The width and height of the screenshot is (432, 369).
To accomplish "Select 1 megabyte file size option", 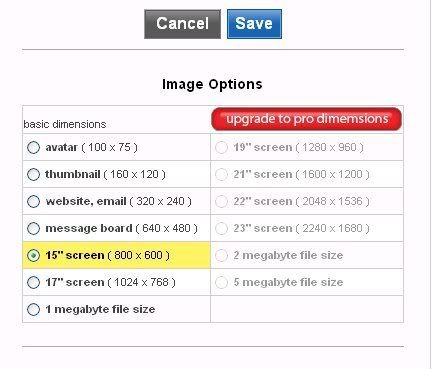I will (33, 309).
